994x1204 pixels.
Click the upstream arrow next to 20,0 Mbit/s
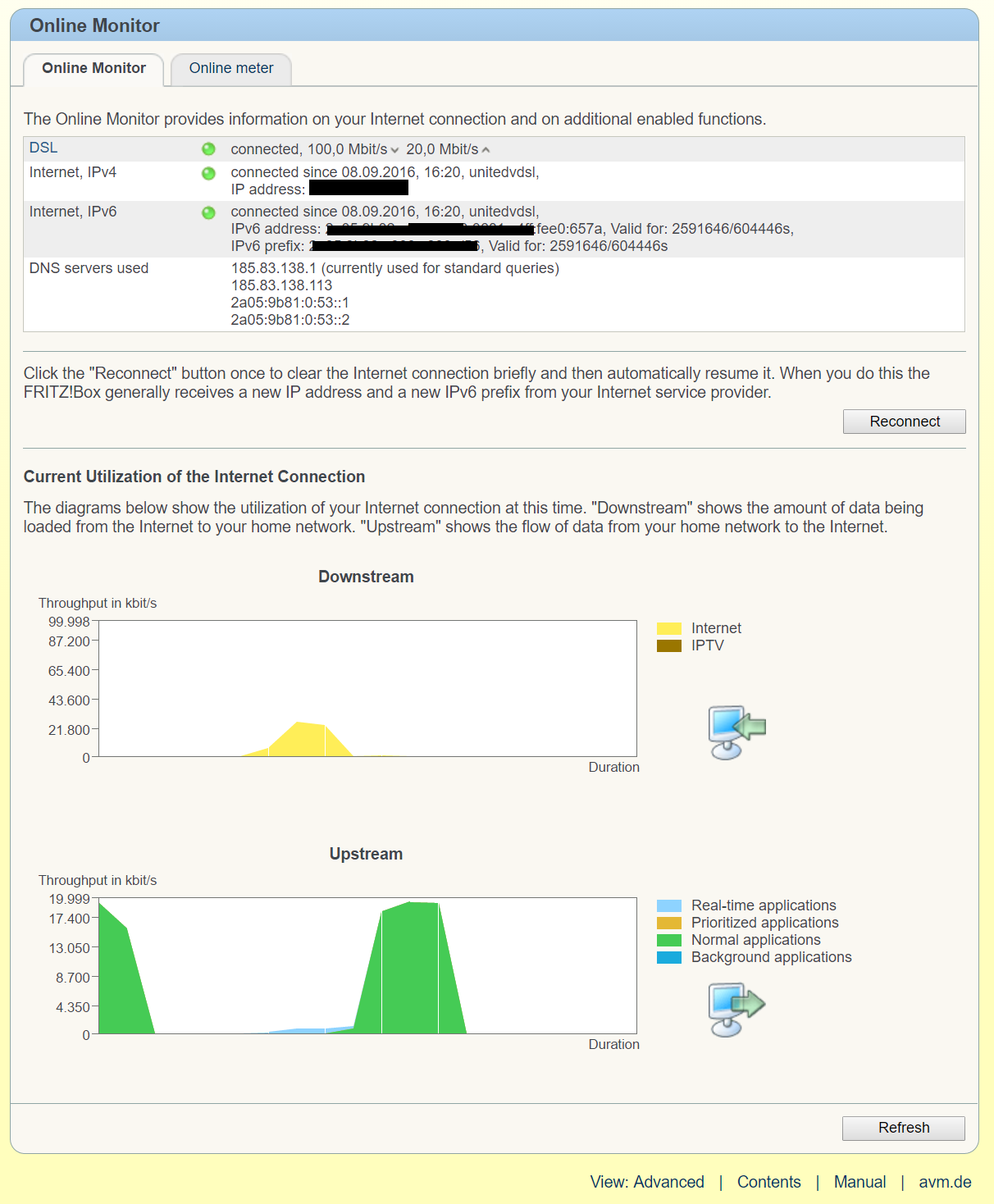(x=486, y=150)
